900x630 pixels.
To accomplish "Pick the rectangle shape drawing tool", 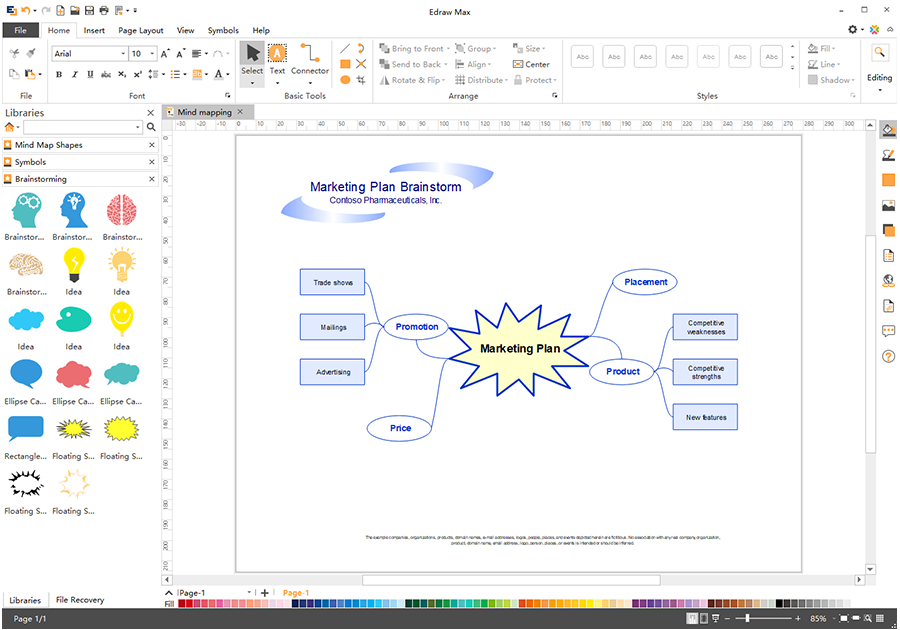I will coord(345,64).
